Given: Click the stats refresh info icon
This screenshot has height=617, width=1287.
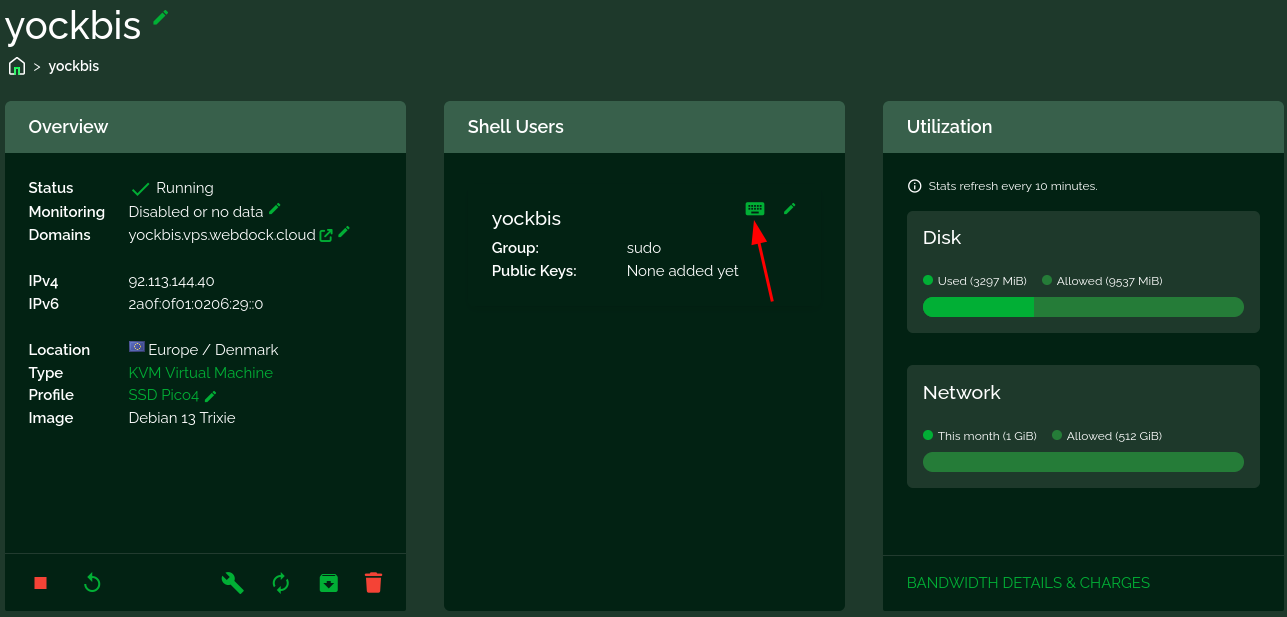Looking at the screenshot, I should click(914, 186).
